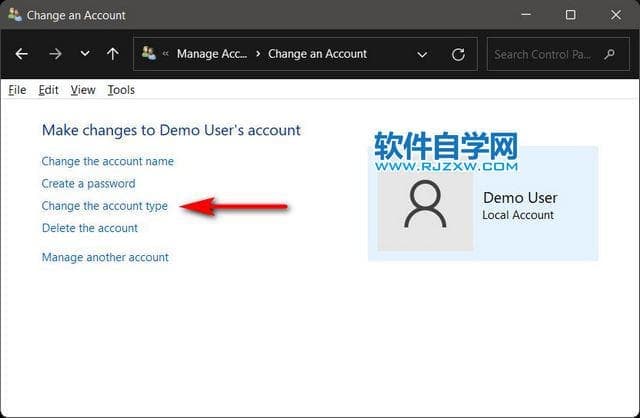Open the File menu
Viewport: 640px width, 418px height.
point(17,90)
